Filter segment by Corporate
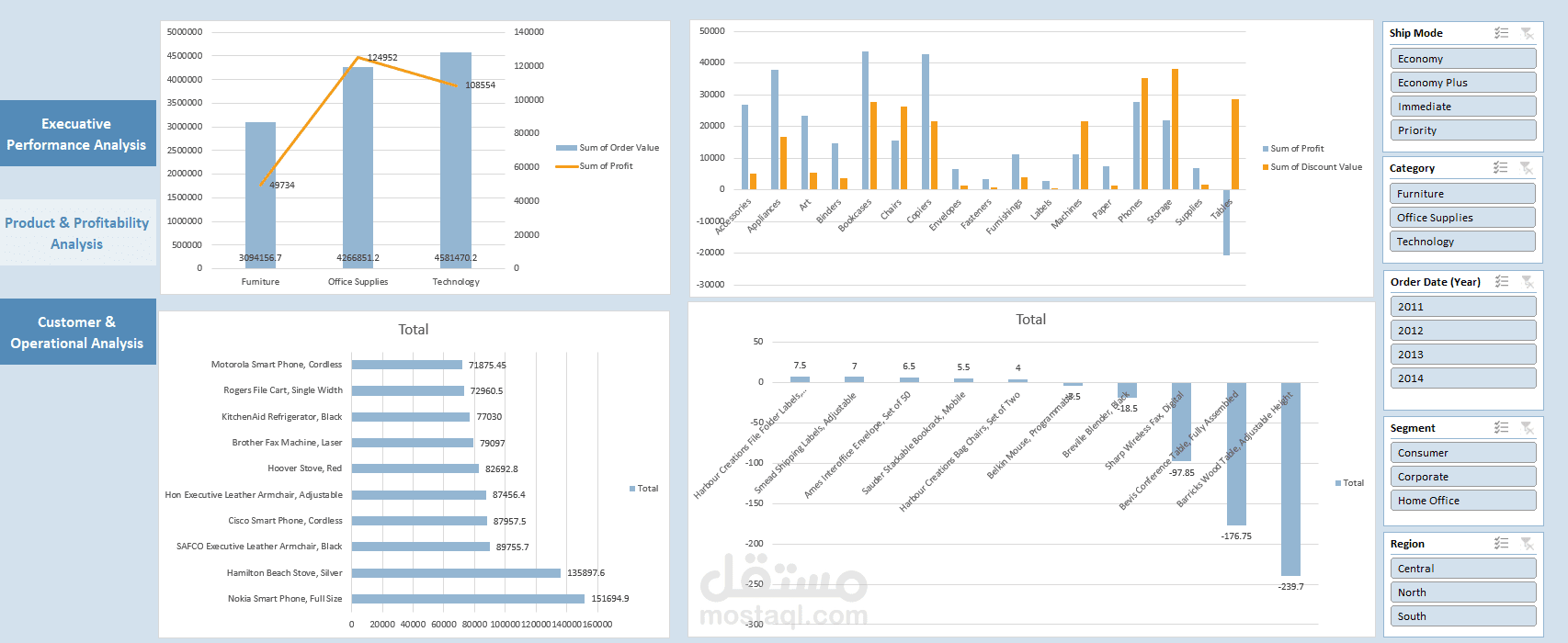 click(x=1463, y=477)
